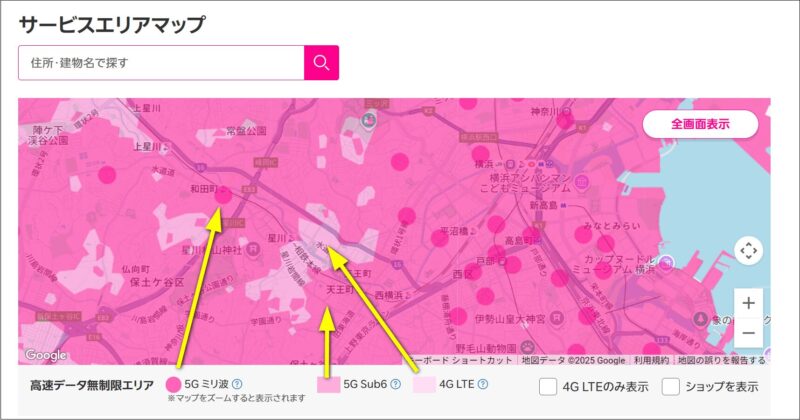Check the ショップを表示 checkbox
The width and height of the screenshot is (800, 420).
[671, 386]
